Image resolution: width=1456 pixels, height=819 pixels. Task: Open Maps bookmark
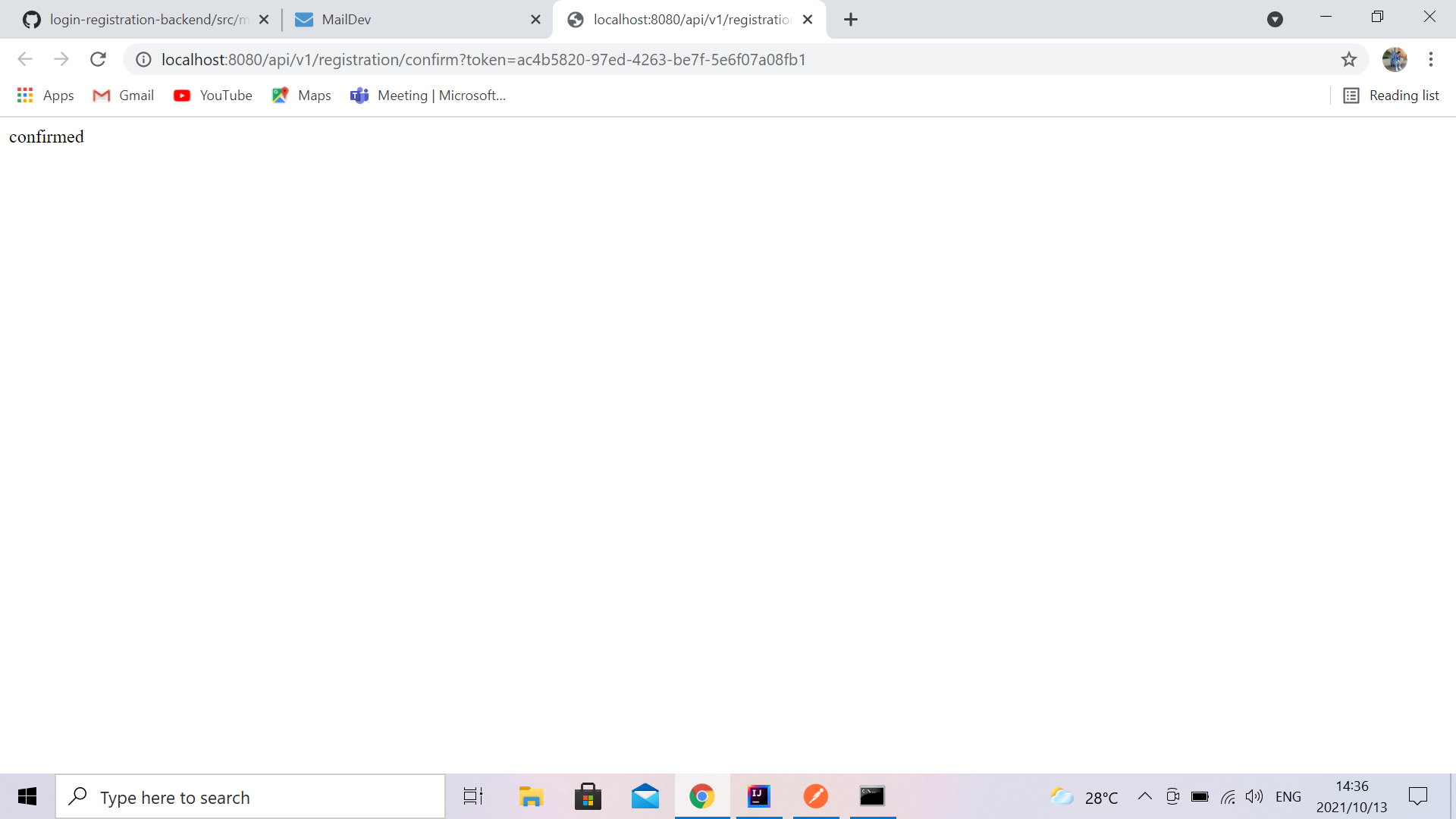click(x=300, y=96)
